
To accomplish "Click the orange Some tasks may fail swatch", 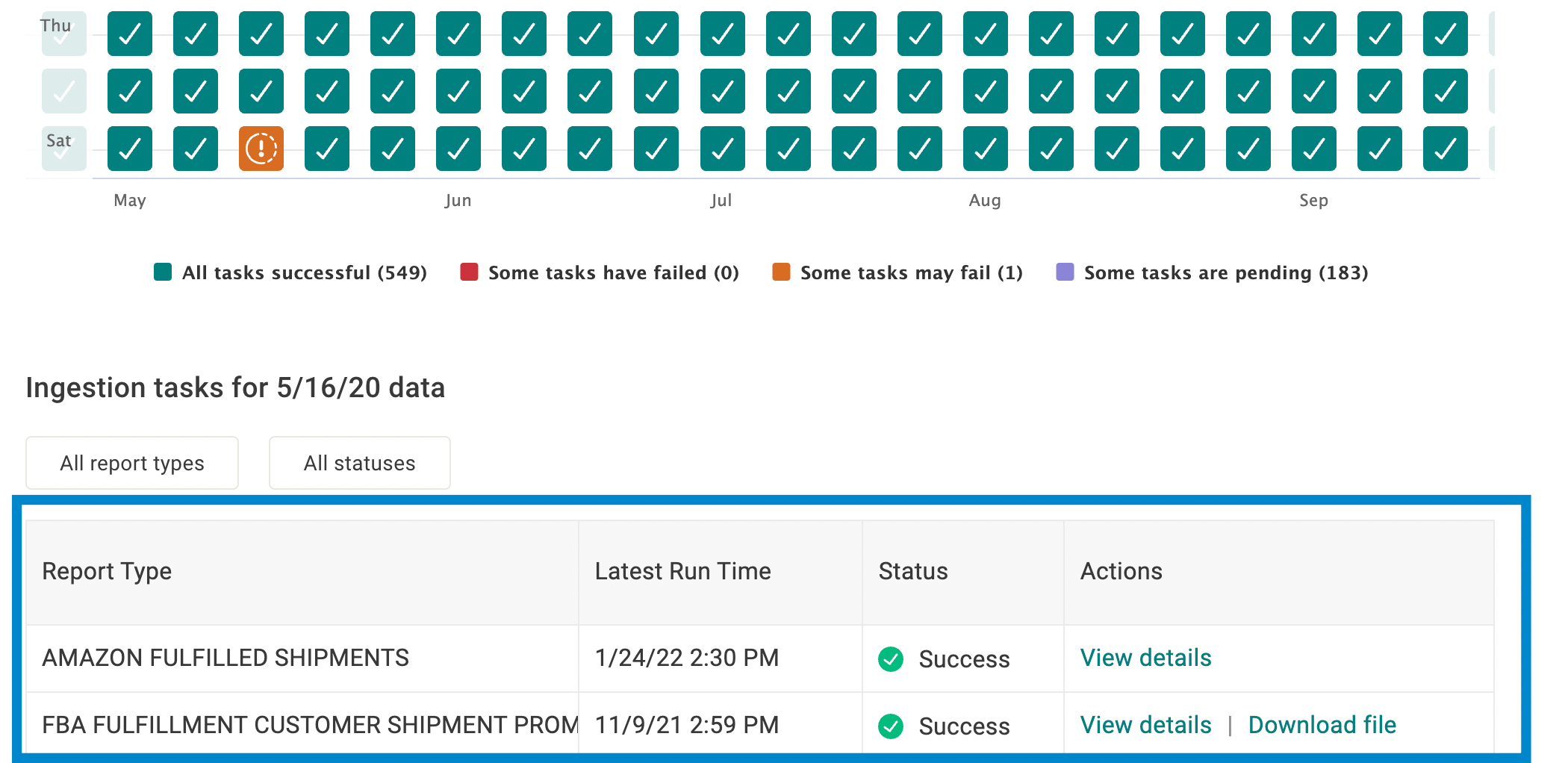I will [x=781, y=272].
